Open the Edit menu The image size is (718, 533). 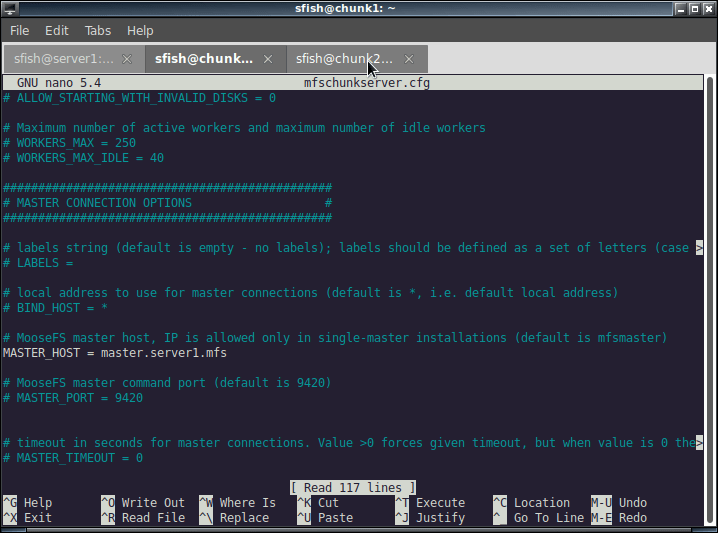[x=57, y=31]
